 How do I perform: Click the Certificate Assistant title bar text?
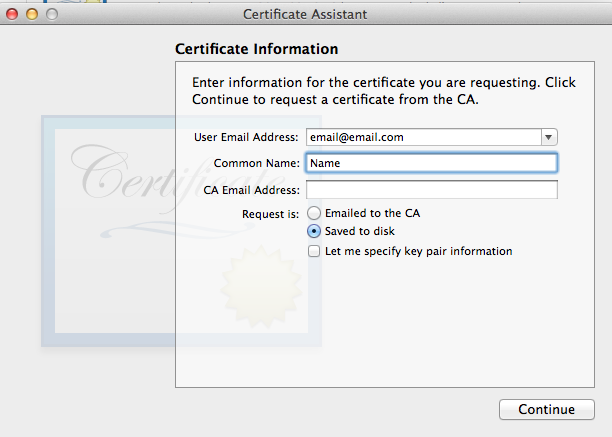coord(305,14)
